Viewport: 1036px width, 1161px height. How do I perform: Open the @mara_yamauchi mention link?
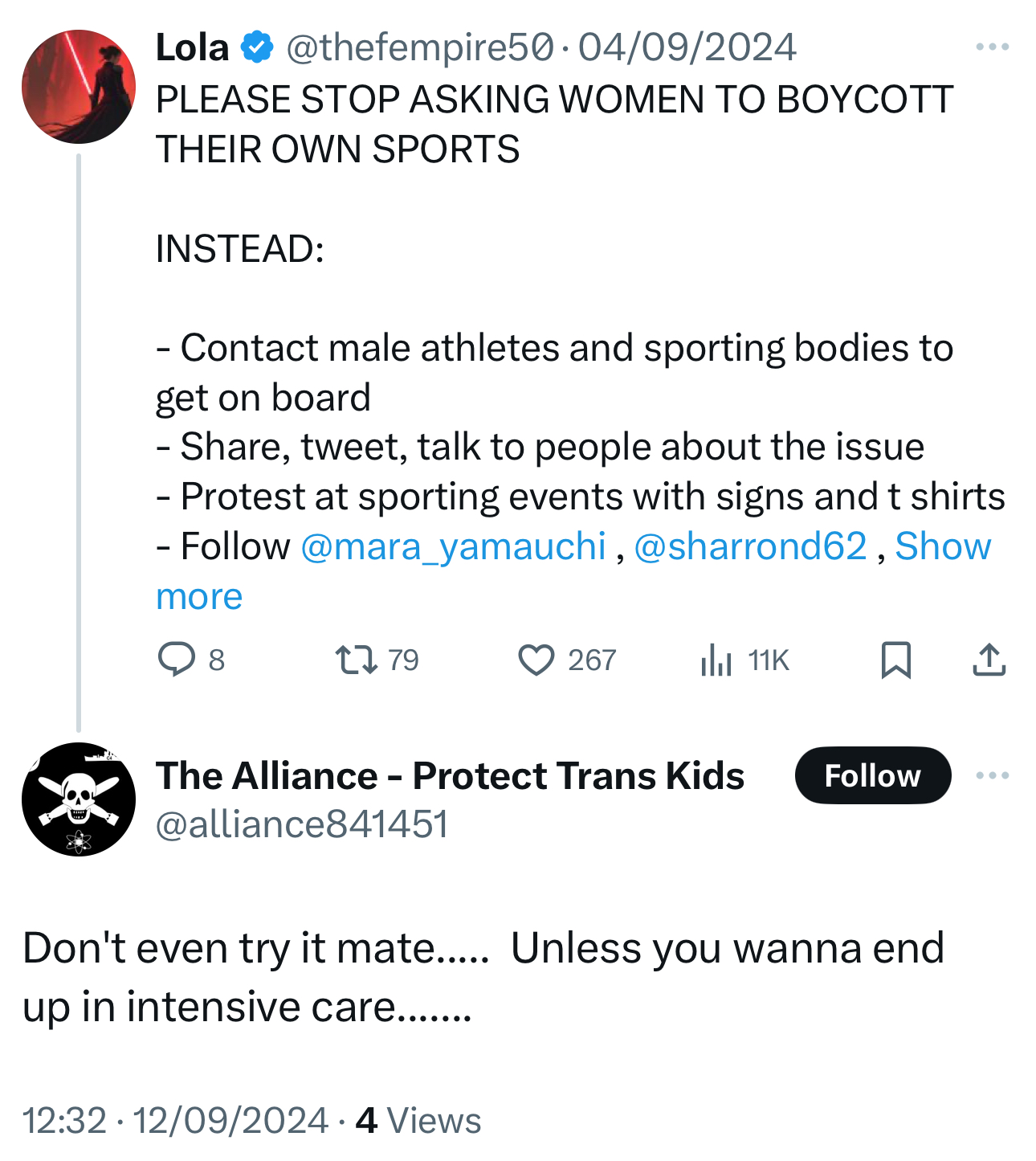(453, 546)
